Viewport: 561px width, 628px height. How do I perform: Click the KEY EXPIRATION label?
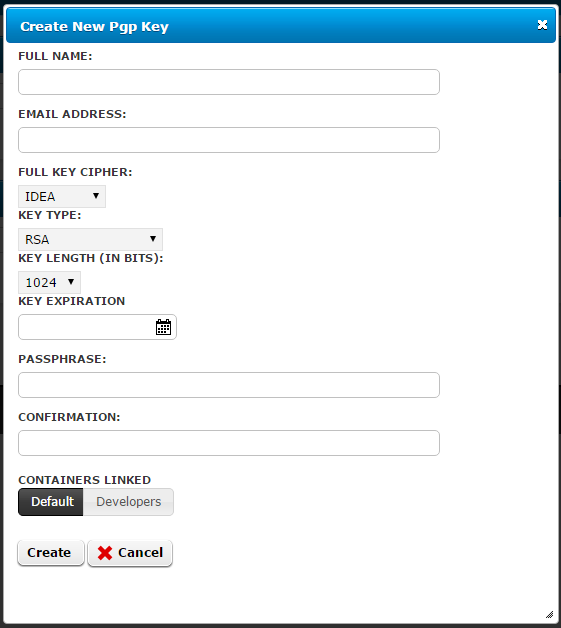72,301
